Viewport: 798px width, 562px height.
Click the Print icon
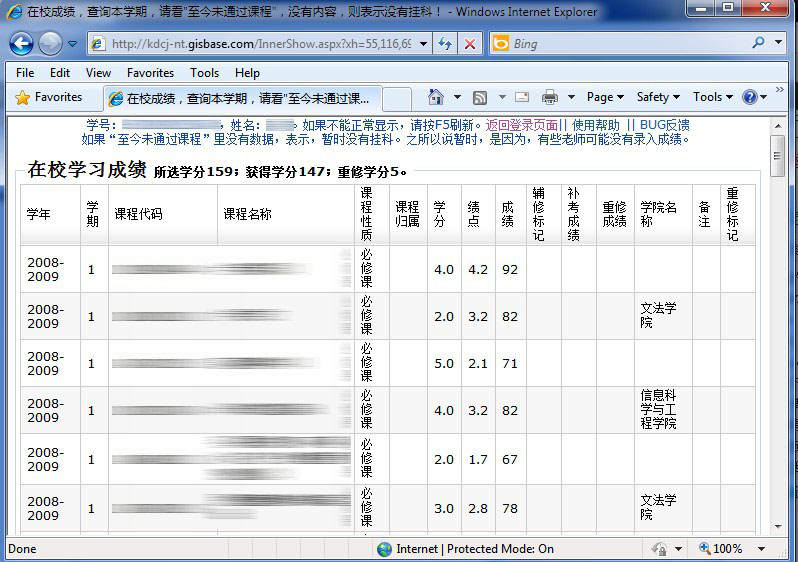(549, 97)
